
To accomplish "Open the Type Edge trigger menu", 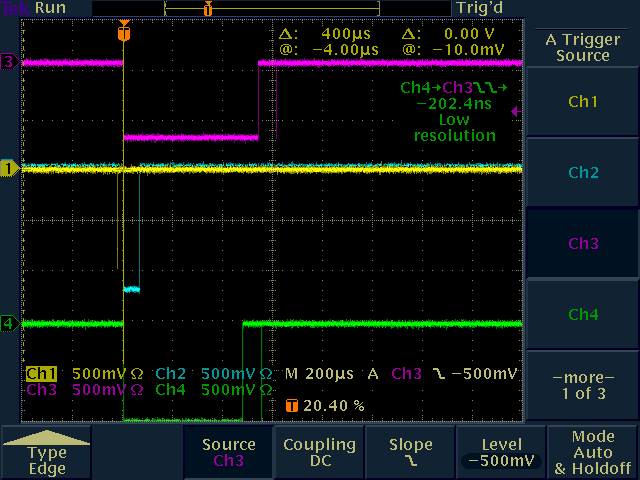I will (x=47, y=452).
